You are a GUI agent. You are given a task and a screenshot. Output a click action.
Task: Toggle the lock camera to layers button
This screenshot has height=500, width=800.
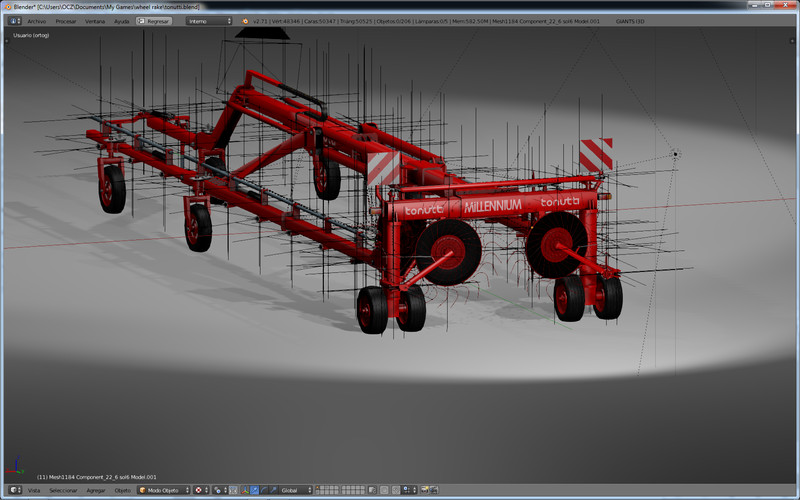point(372,490)
